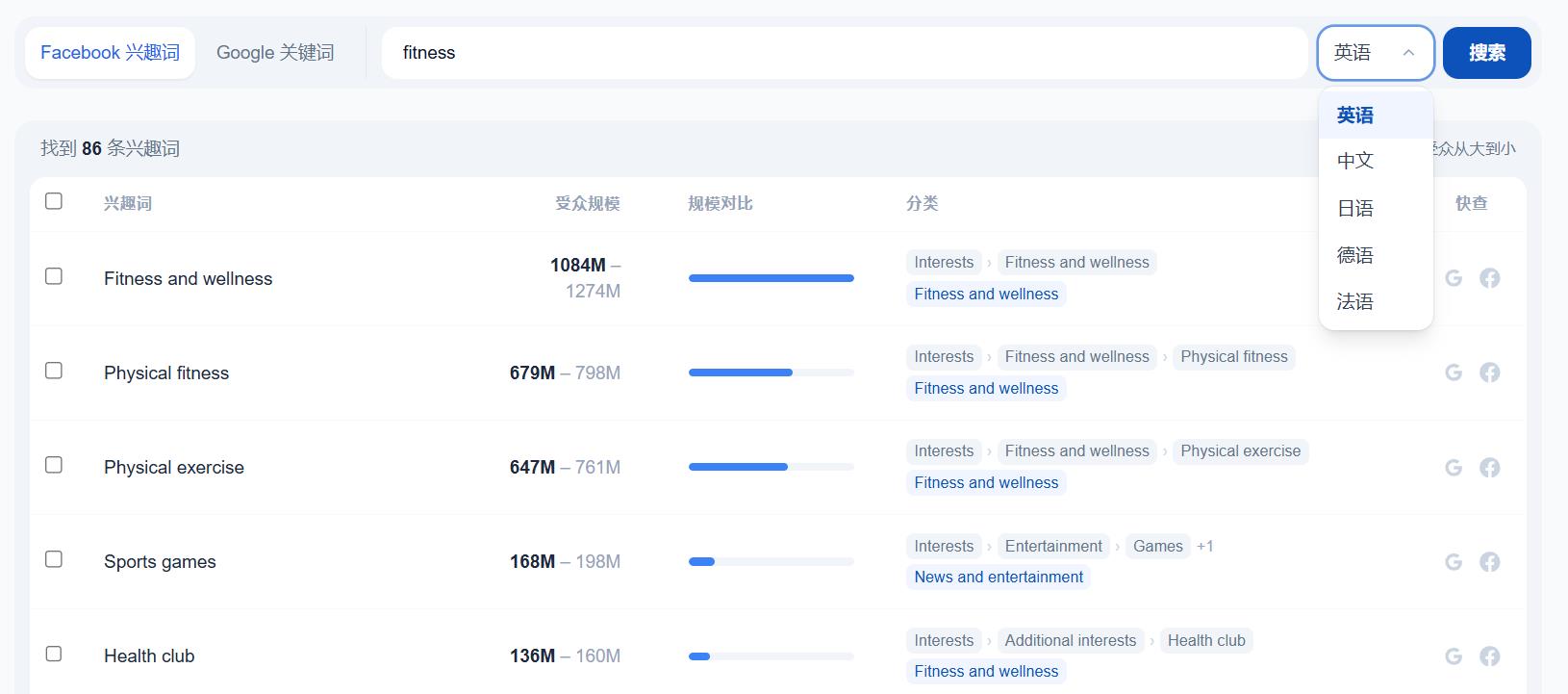Click the Facebook icon in Physical fitness row
The width and height of the screenshot is (1568, 694).
(1489, 373)
